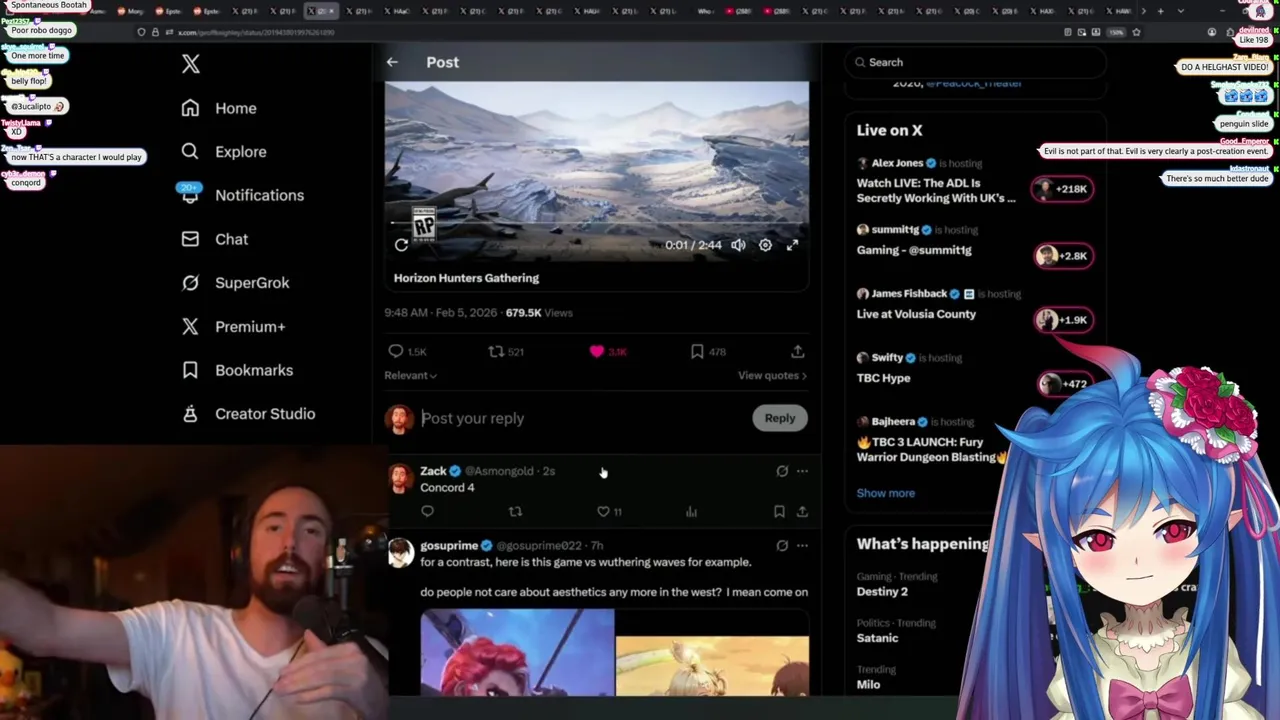Click the Horizon Hunters Gathering video
The height and width of the screenshot is (720, 1280).
tap(597, 172)
